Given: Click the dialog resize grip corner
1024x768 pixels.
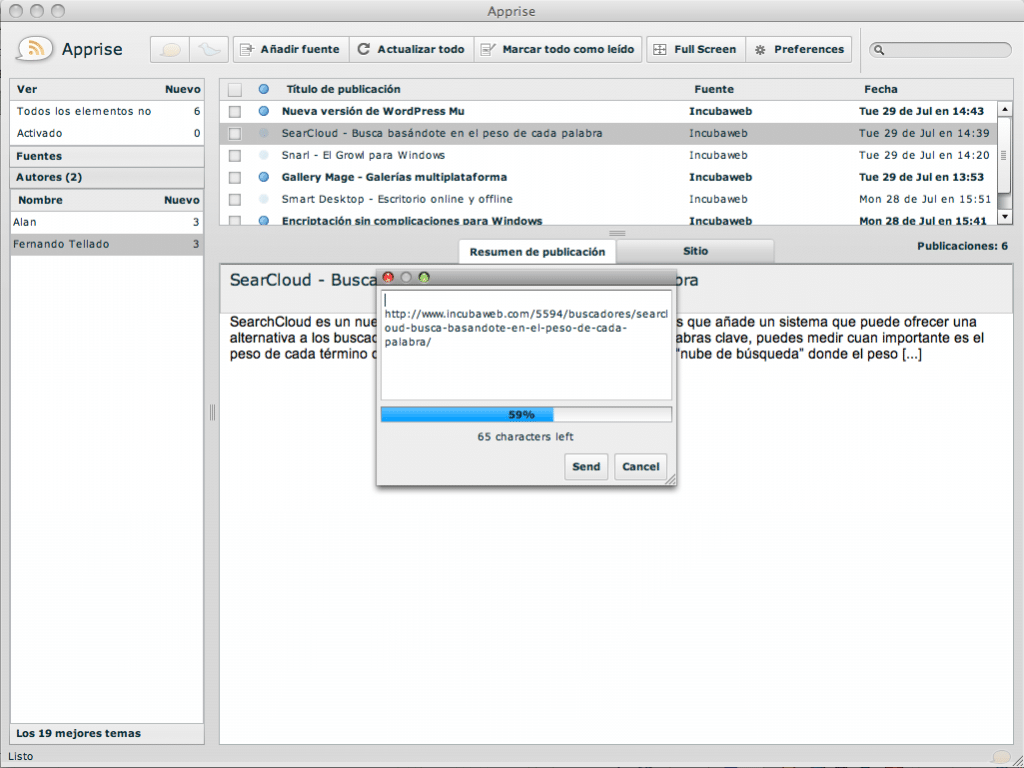Looking at the screenshot, I should click(670, 479).
